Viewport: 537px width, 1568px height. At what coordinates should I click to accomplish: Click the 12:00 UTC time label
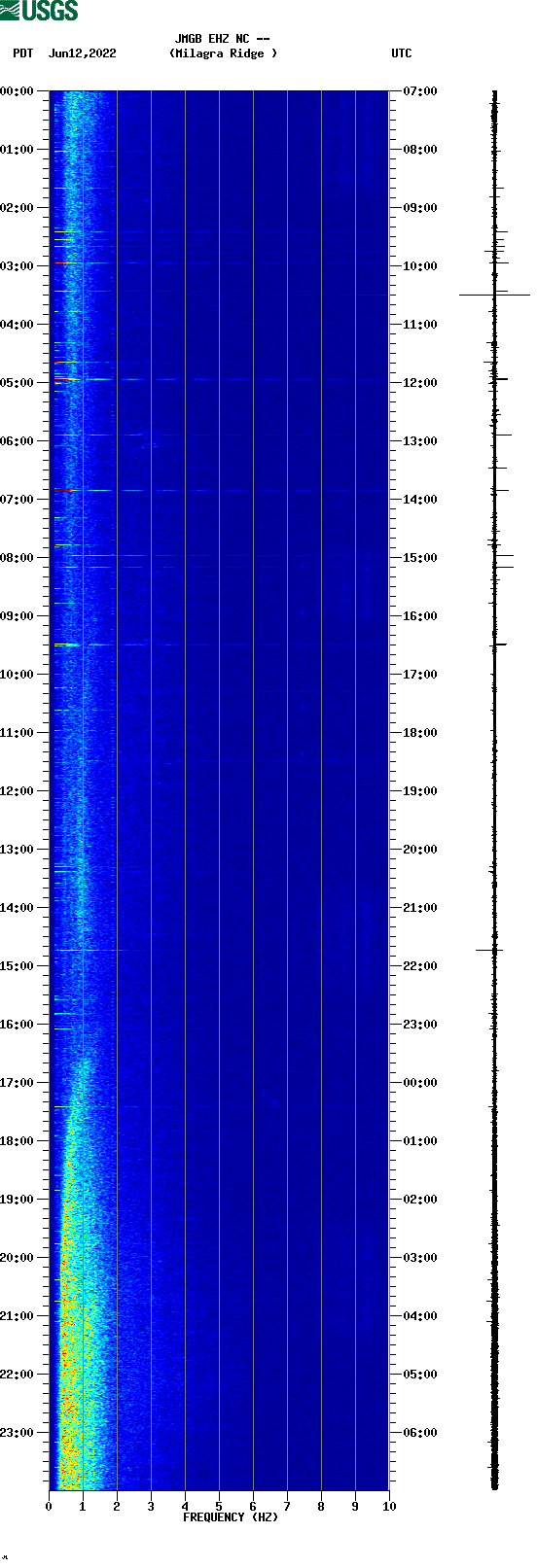tap(419, 383)
